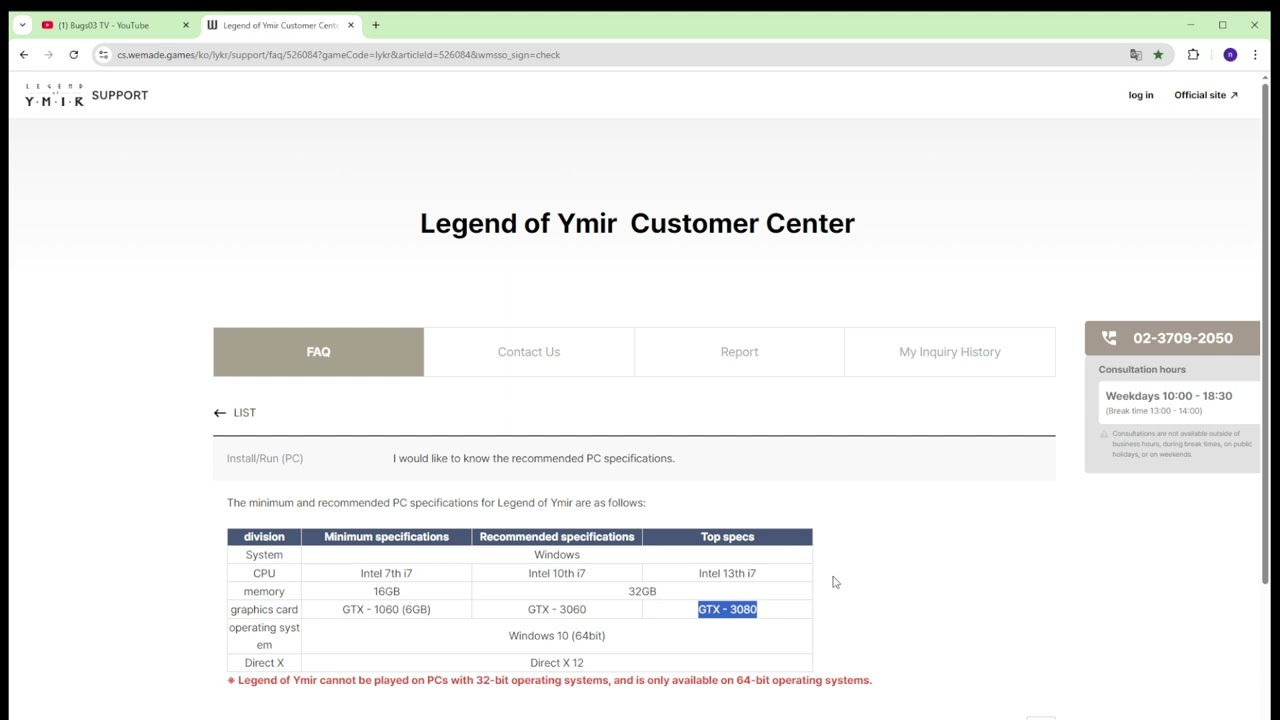Open the My Inquiry History tab
This screenshot has height=720, width=1280.
pyautogui.click(x=950, y=352)
